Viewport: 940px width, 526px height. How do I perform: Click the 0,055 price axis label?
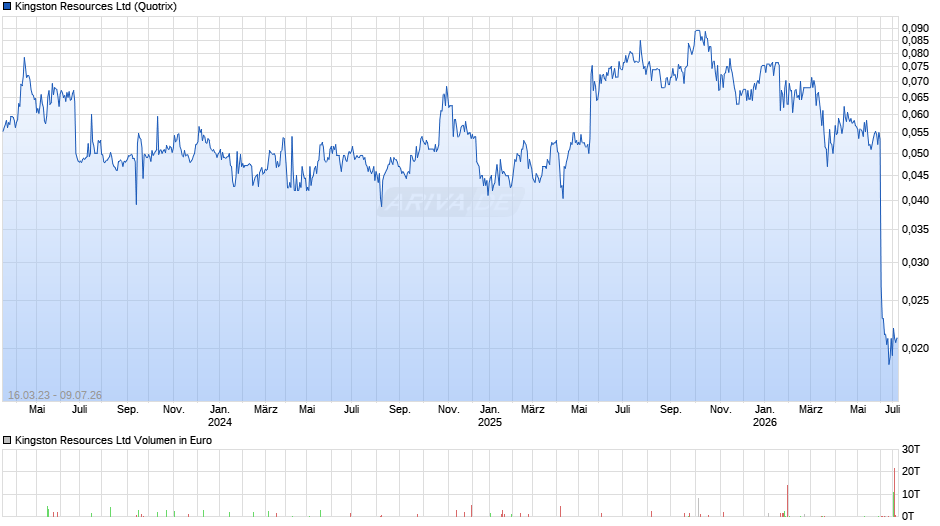pyautogui.click(x=915, y=133)
